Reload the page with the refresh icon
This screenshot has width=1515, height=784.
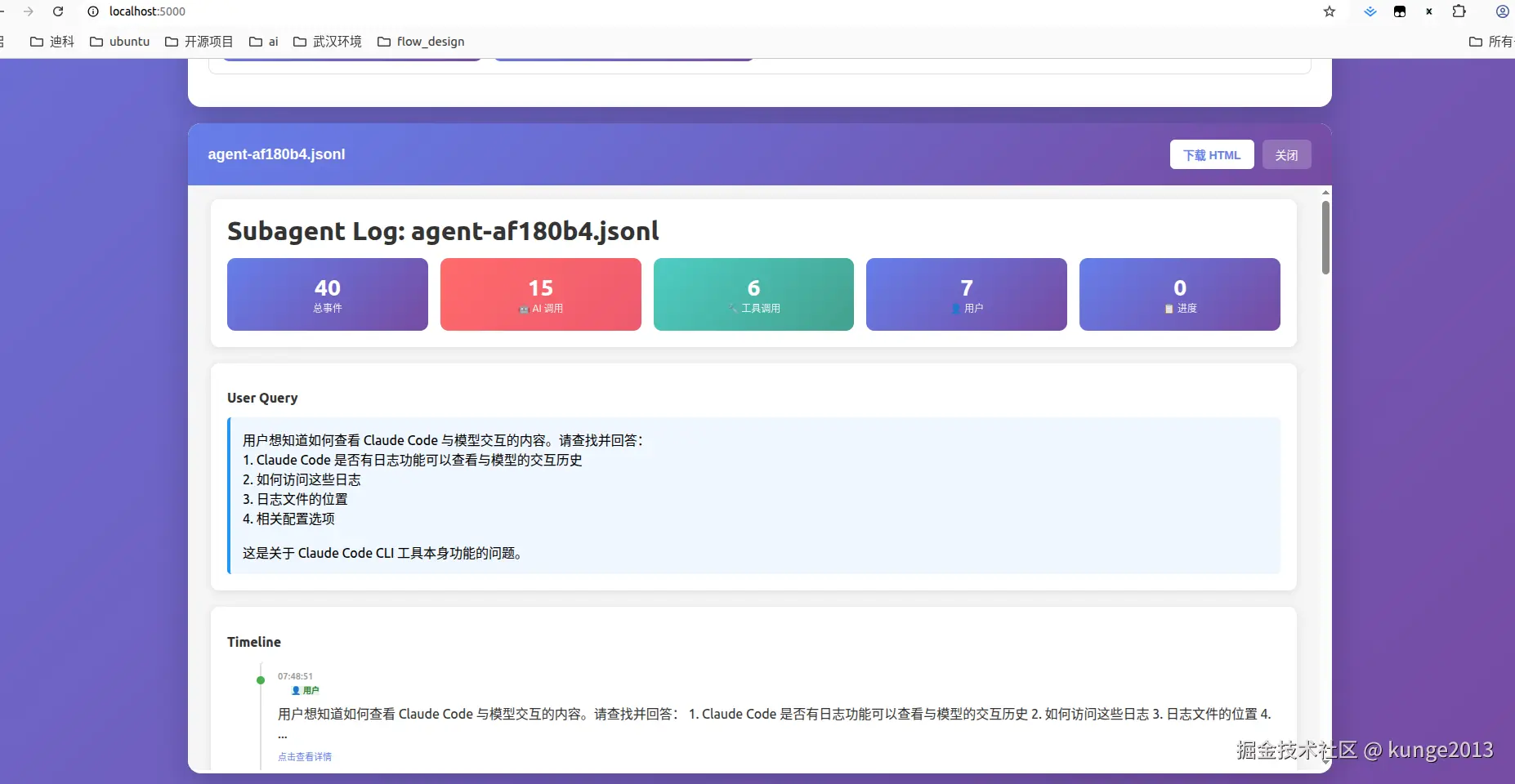tap(57, 11)
